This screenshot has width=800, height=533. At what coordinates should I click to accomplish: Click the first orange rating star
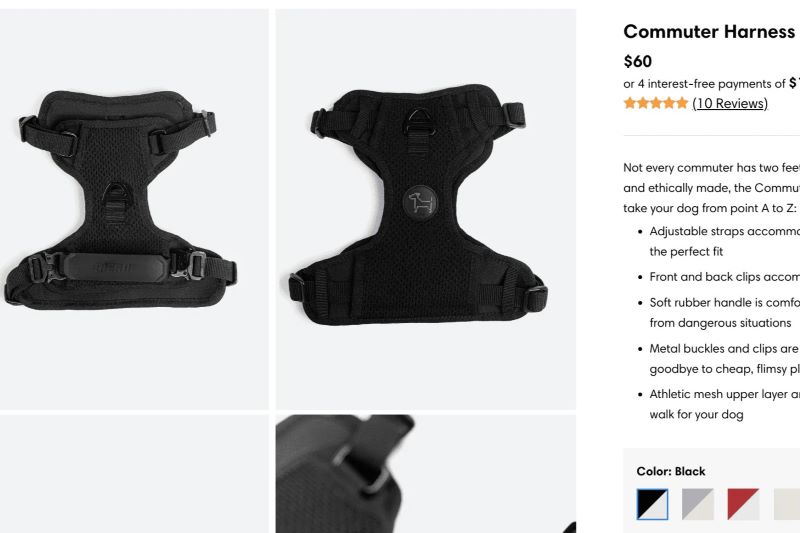pos(630,104)
